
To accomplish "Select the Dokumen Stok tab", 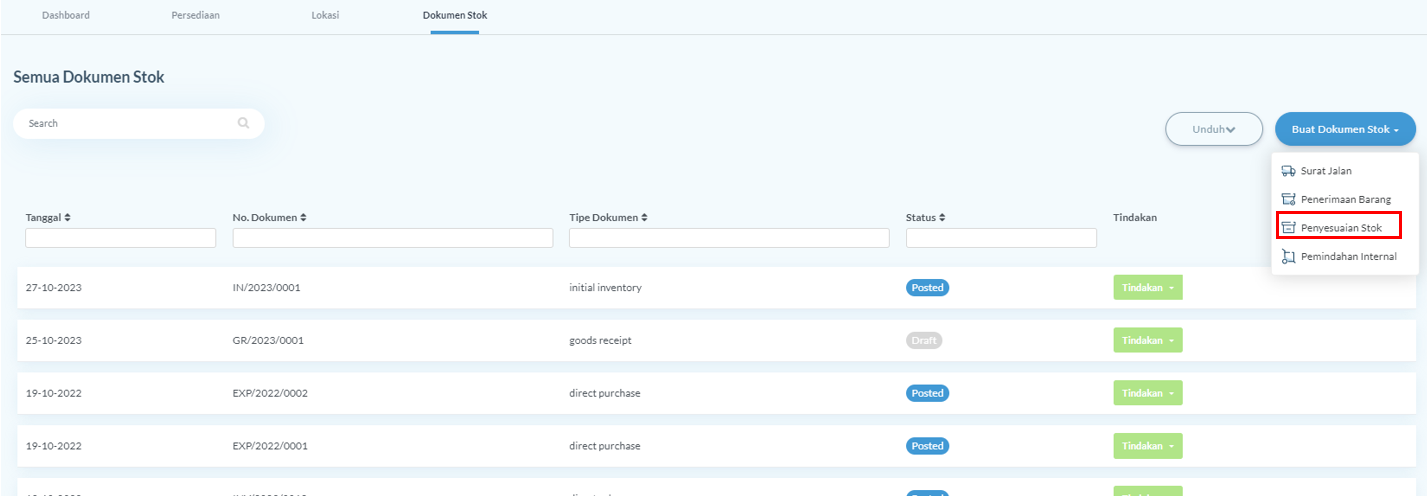I will (455, 15).
